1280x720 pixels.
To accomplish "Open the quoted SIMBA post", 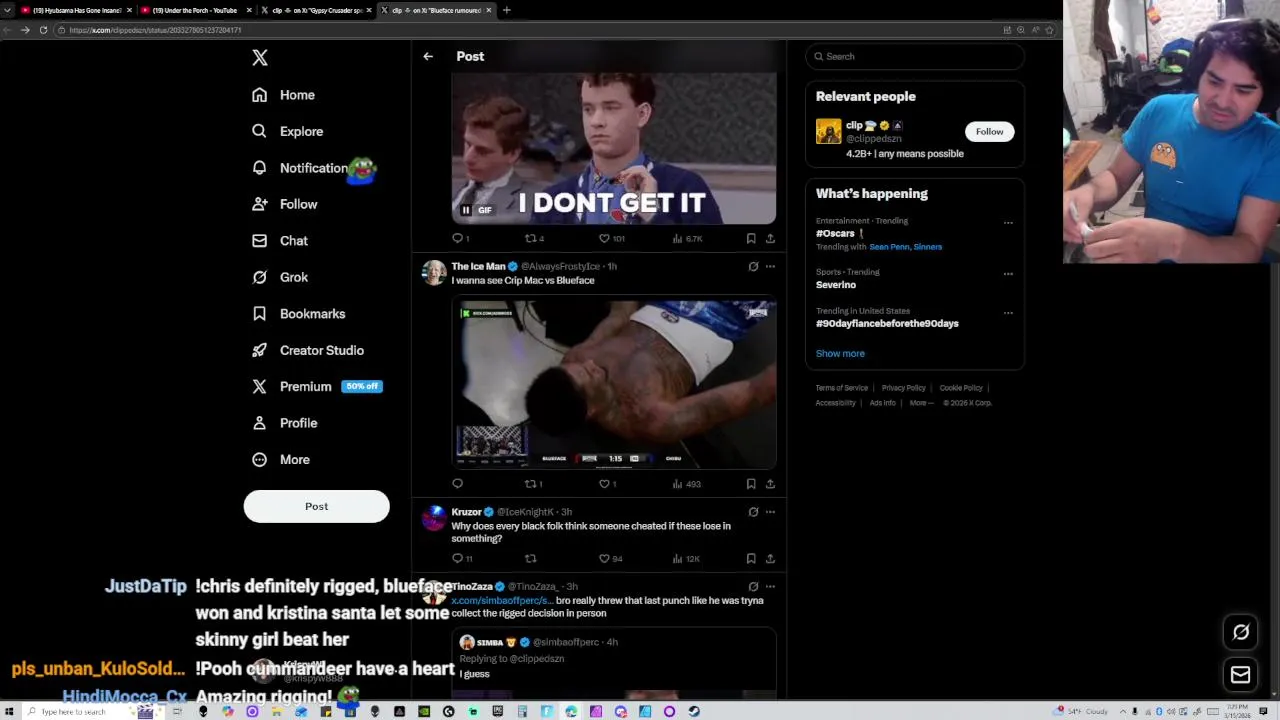I will pyautogui.click(x=614, y=663).
